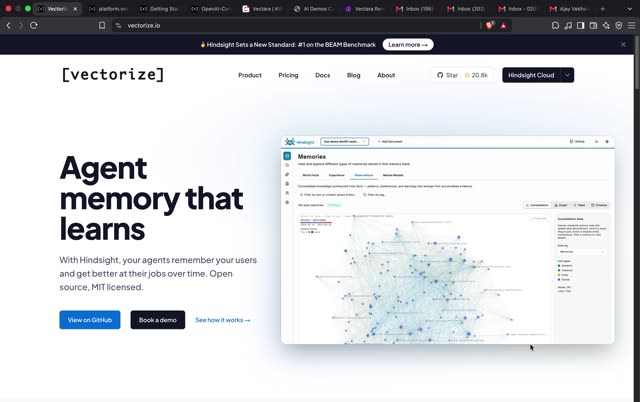Click the browser forward arrow
This screenshot has height=402, width=640.
tap(21, 25)
